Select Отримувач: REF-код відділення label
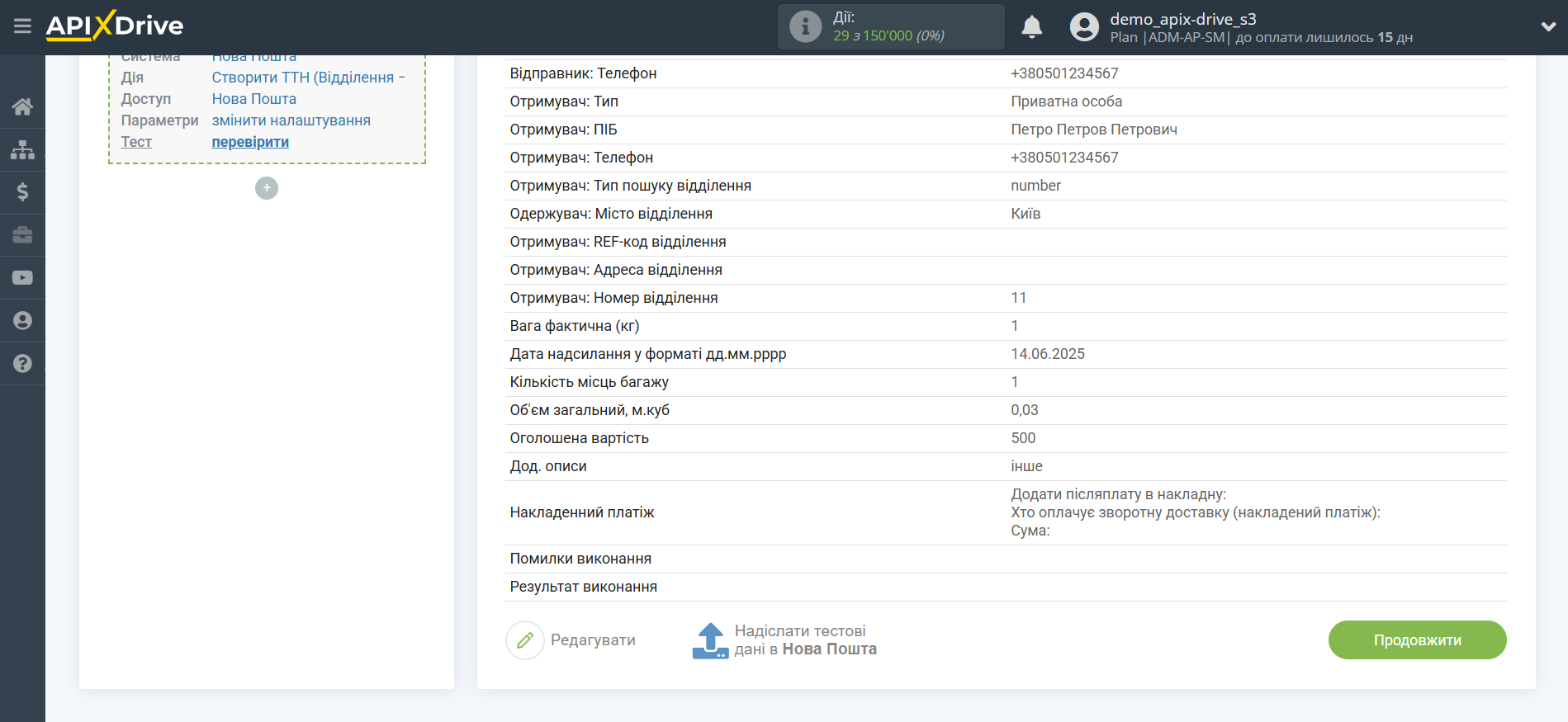Screen dimensions: 1568x722 tap(618, 242)
